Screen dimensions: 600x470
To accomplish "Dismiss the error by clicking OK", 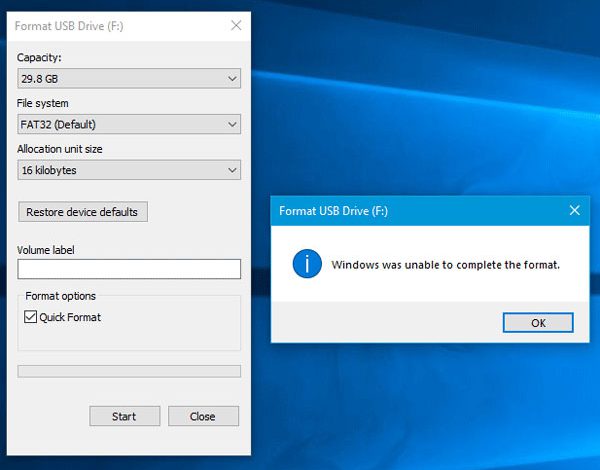I will tap(538, 323).
